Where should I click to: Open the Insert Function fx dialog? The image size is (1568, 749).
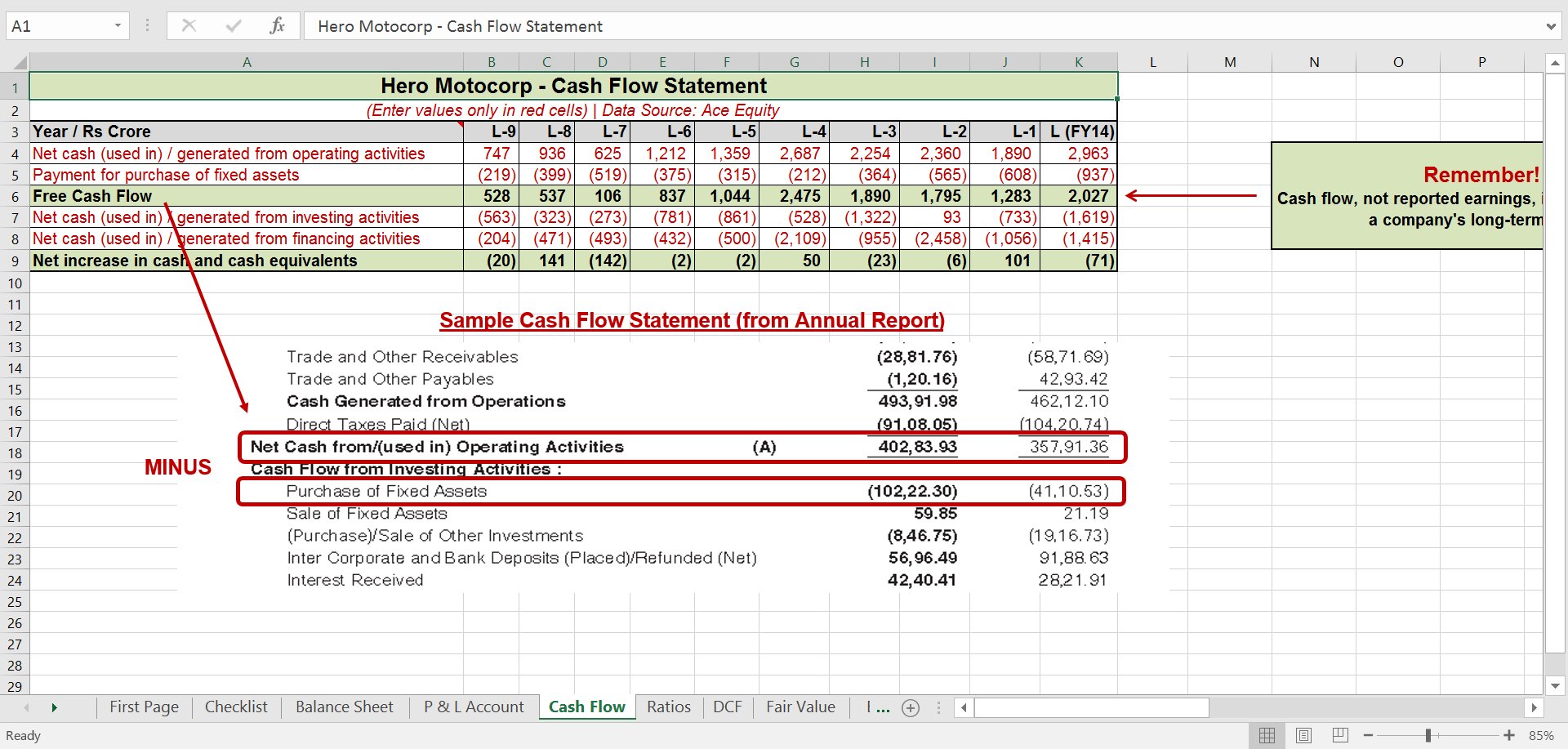(x=277, y=25)
